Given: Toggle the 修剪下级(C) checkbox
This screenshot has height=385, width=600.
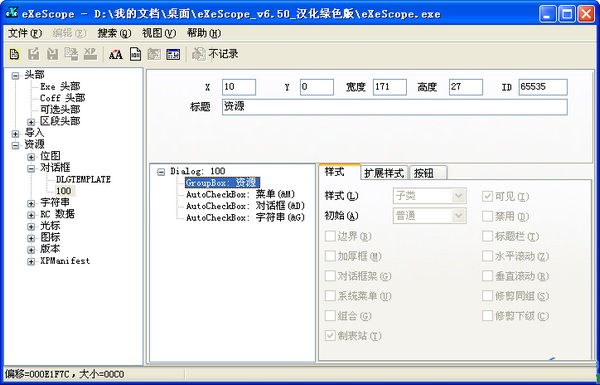Looking at the screenshot, I should pos(487,316).
